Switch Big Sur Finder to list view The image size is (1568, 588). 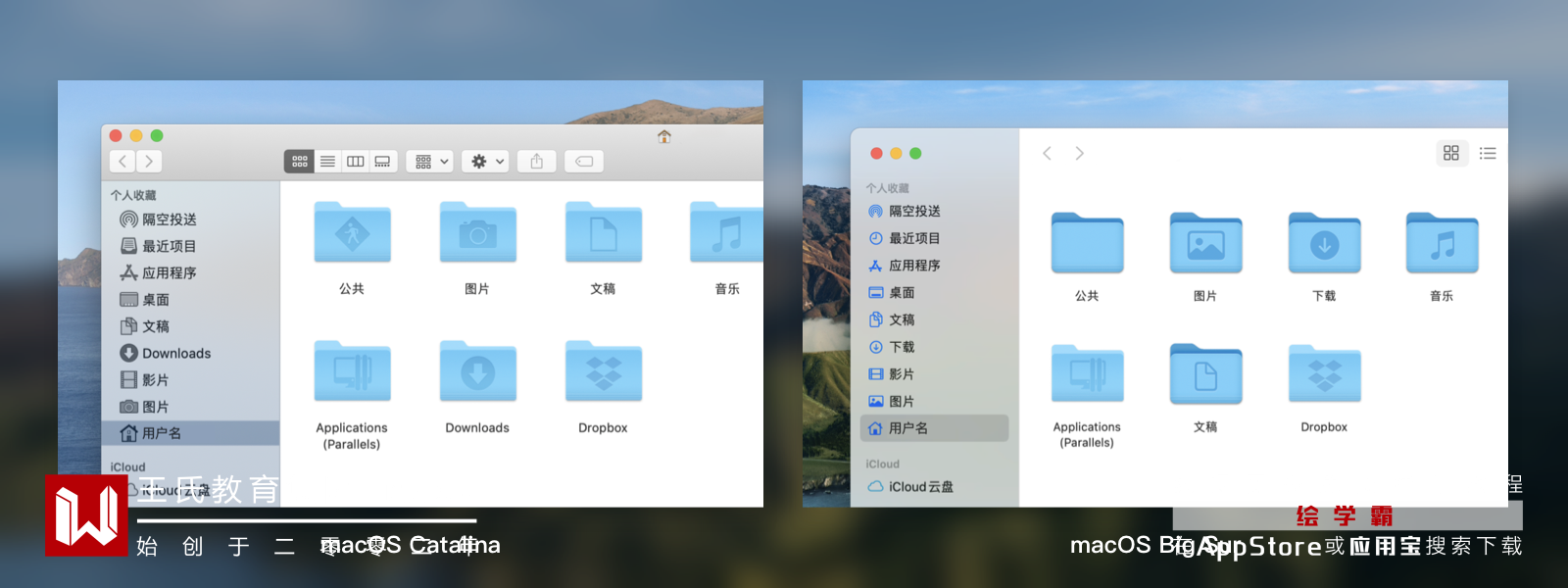click(1488, 153)
